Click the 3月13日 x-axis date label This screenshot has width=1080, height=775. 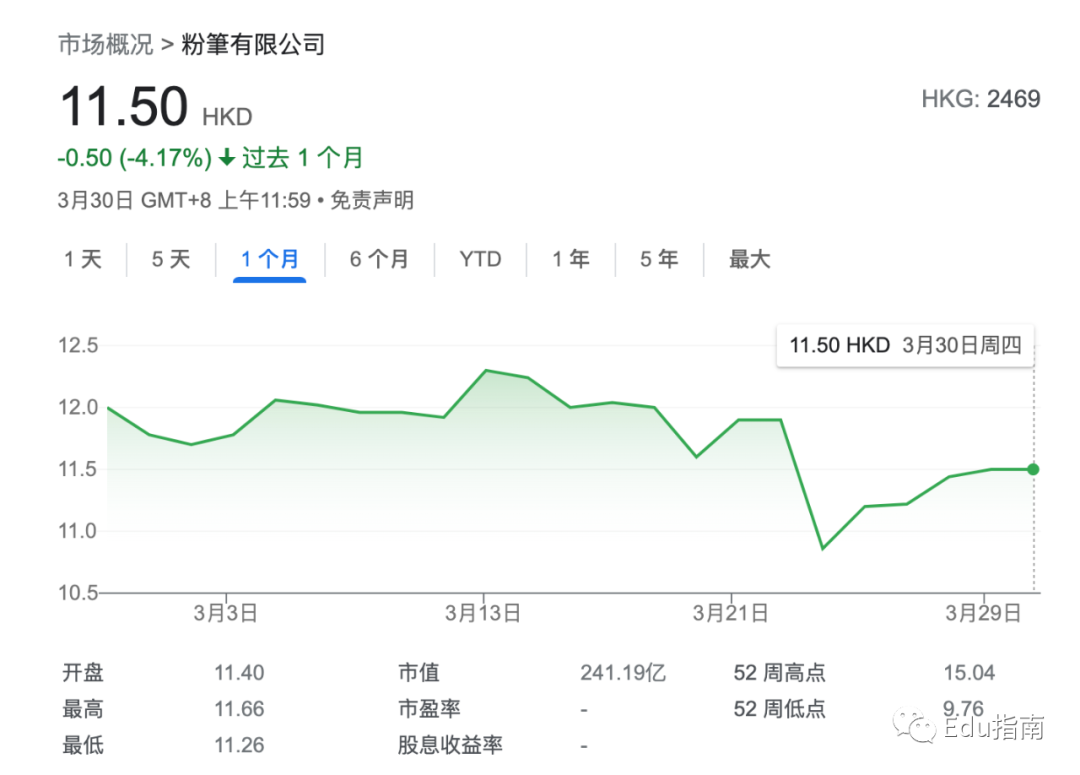tap(482, 612)
